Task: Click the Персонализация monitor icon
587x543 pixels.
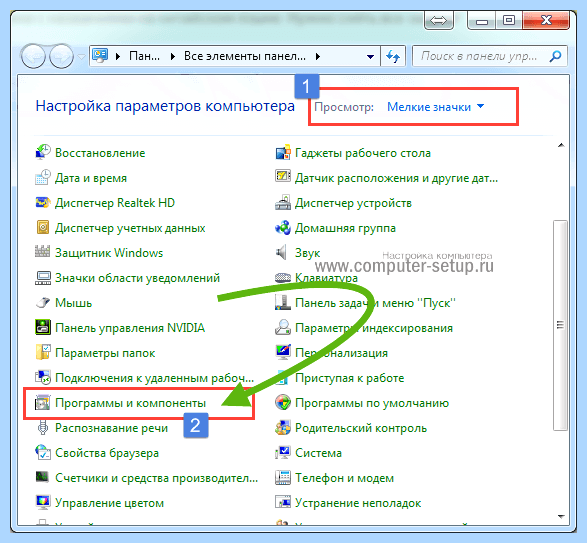Action: (x=283, y=352)
